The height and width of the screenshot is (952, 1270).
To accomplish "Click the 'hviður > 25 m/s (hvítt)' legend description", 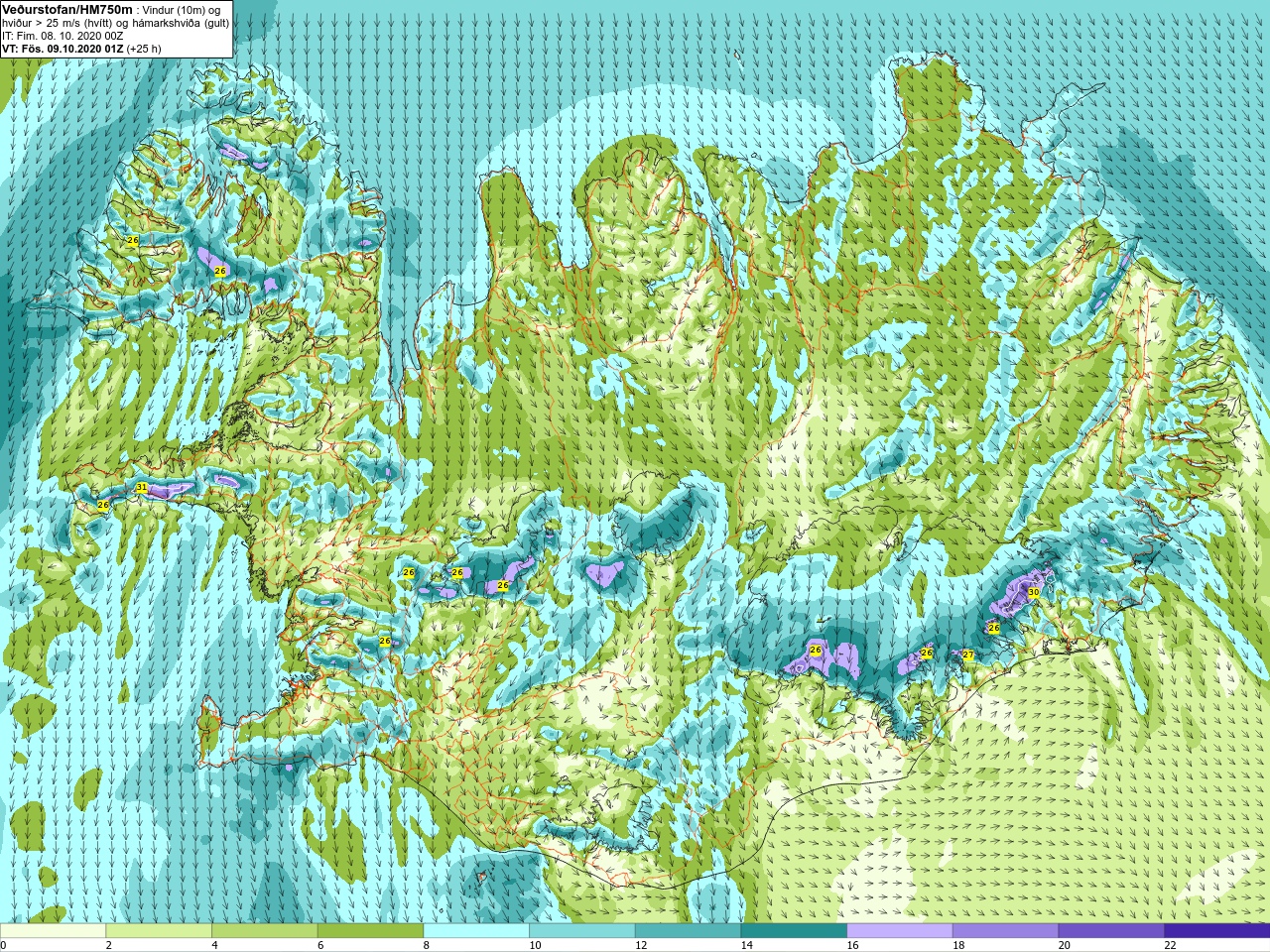I will coord(58,23).
